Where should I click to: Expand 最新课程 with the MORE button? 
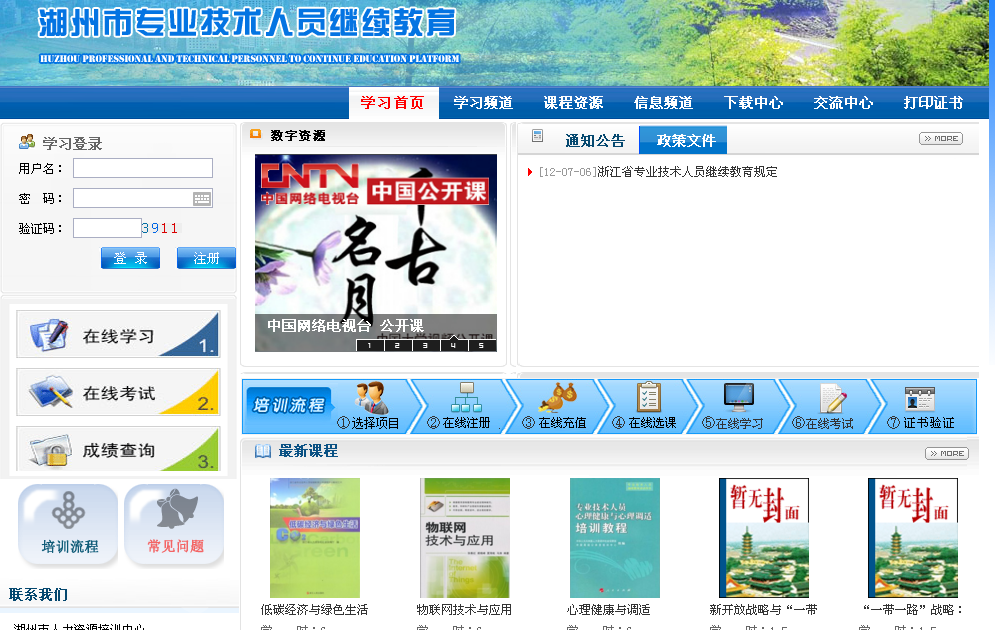pos(946,454)
